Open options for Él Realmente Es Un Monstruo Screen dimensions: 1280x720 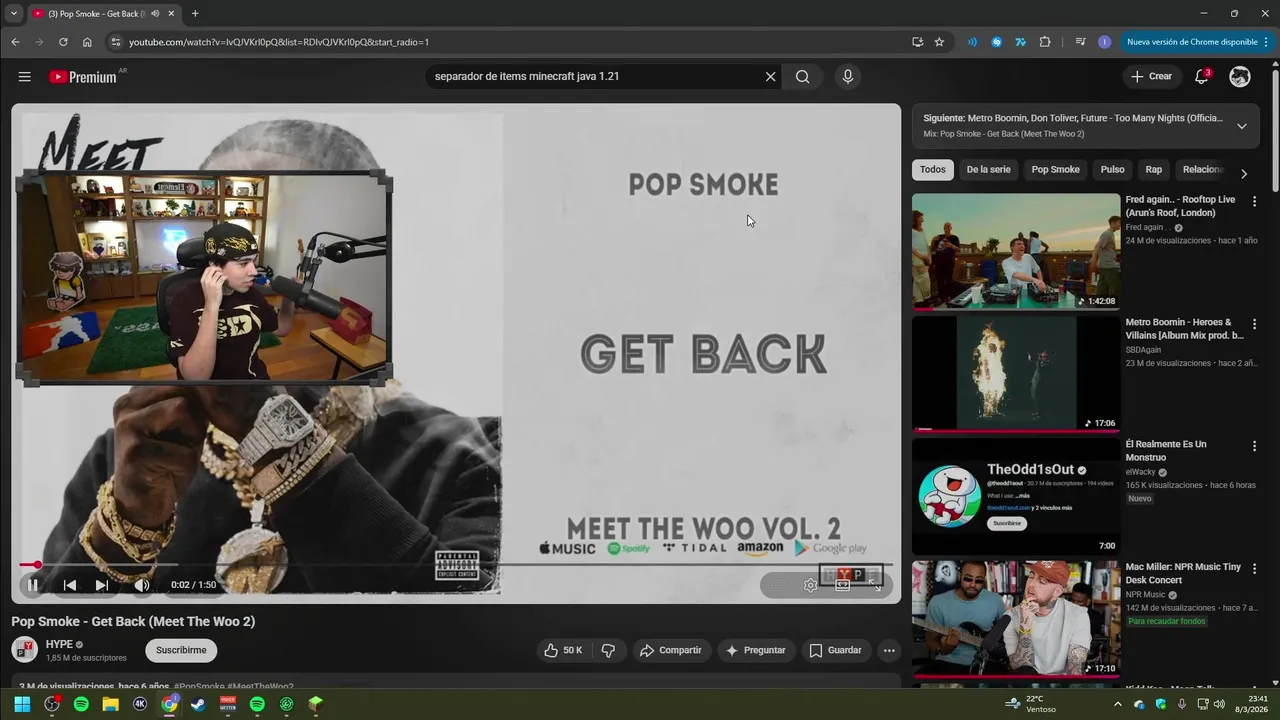pyautogui.click(x=1254, y=446)
